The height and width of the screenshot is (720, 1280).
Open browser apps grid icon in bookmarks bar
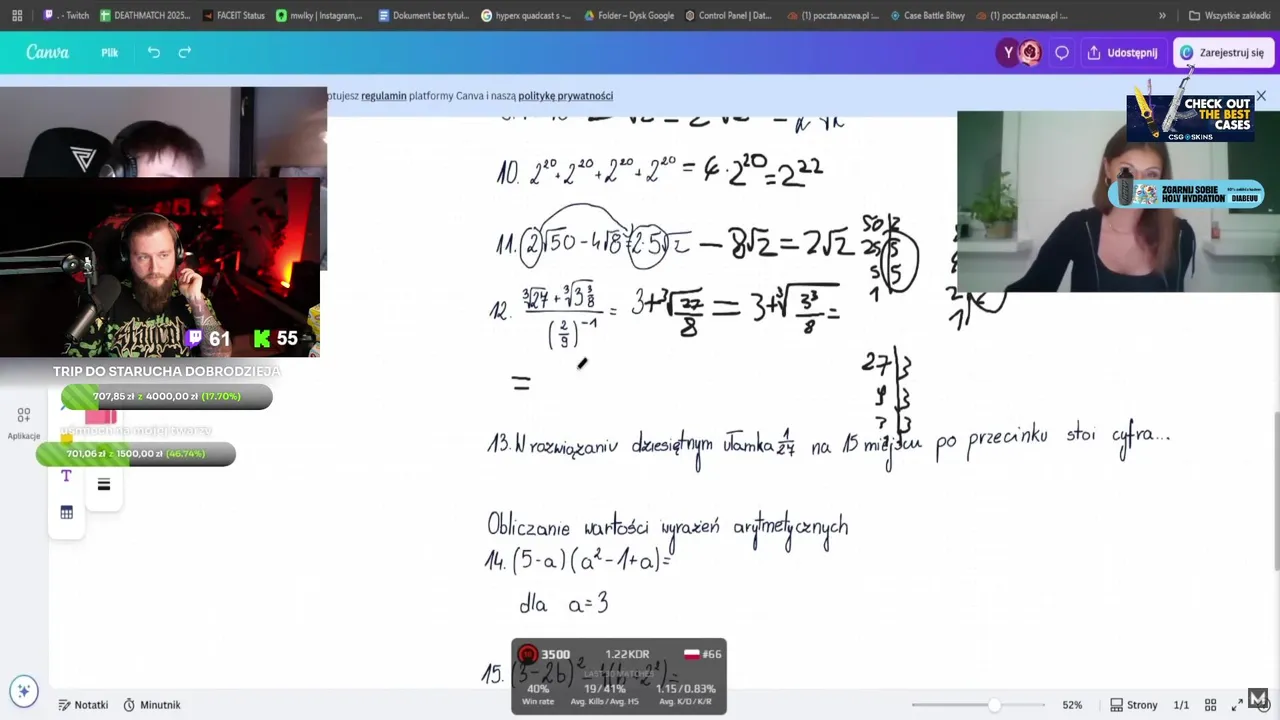(17, 16)
